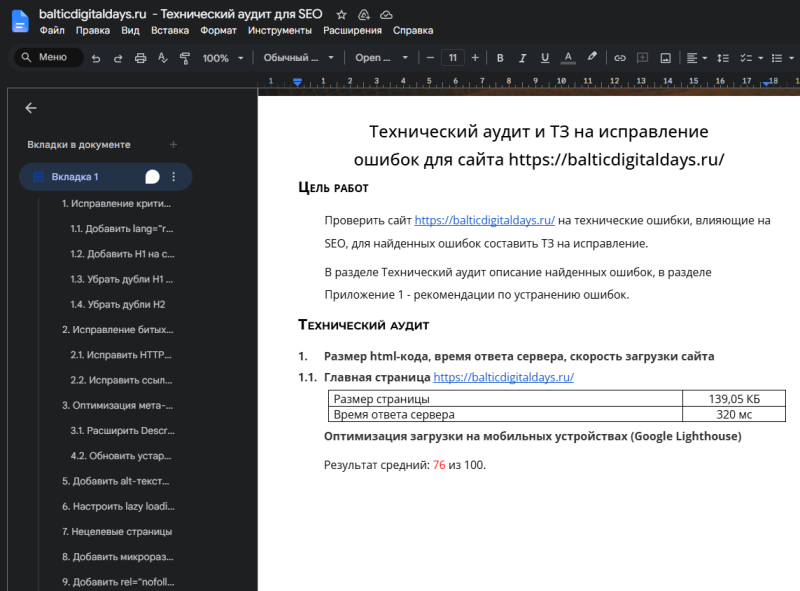Go to outline item 6. Настроить lazy loading
Screen dimensions: 800x591
(118, 506)
